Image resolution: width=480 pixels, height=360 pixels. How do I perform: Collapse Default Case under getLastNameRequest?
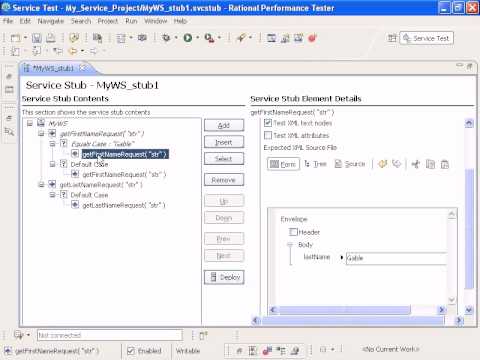point(52,195)
